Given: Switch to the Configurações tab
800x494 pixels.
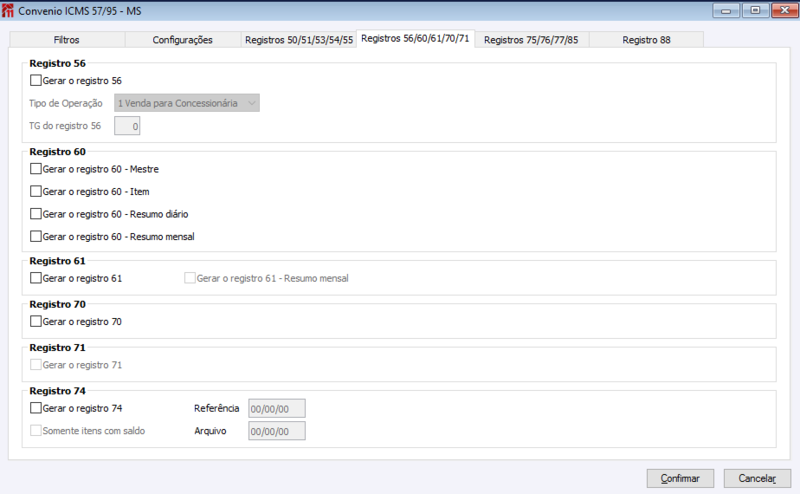Looking at the screenshot, I should 183,40.
